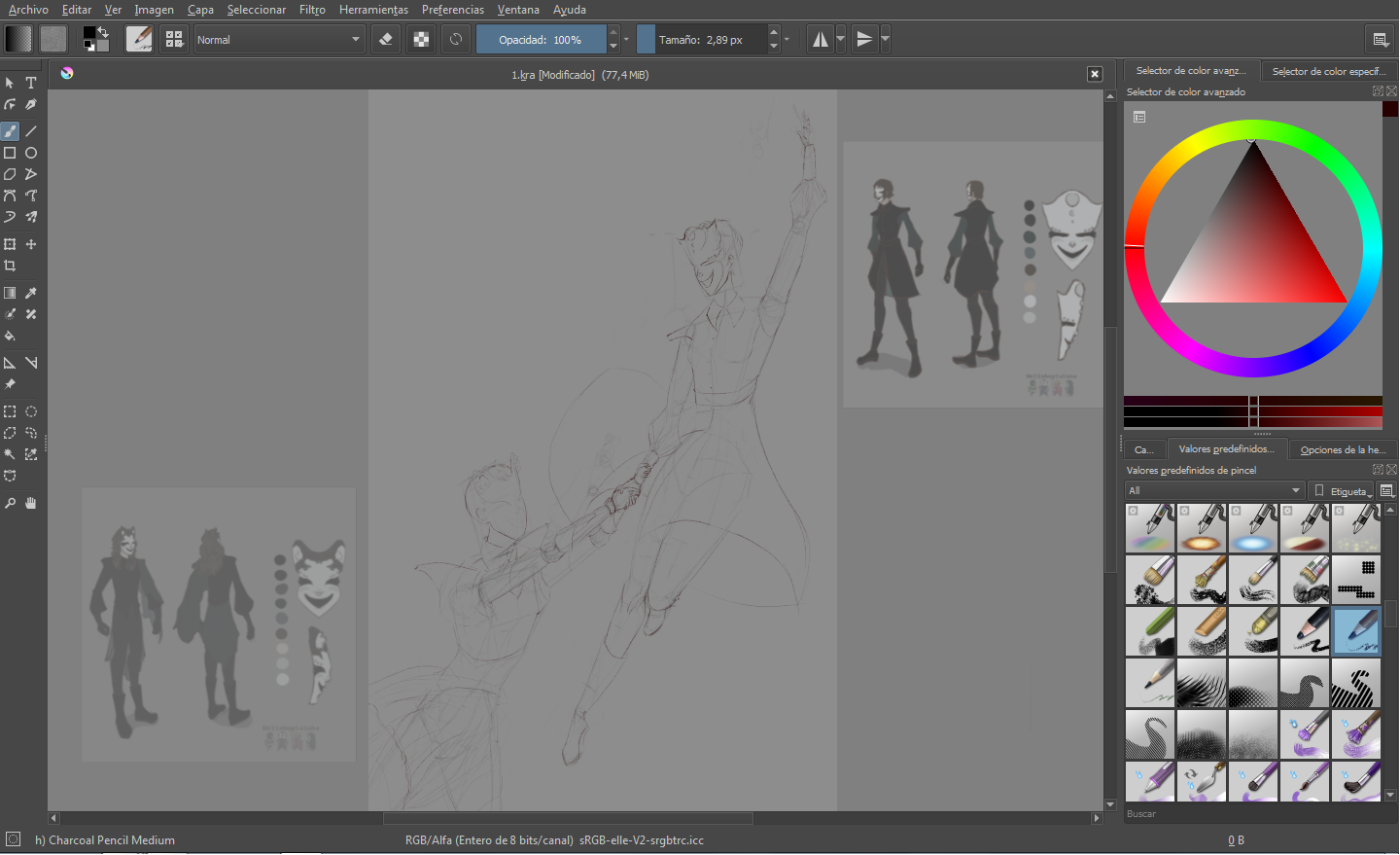The image size is (1400, 855).
Task: Select the Pan hand tool
Action: click(31, 503)
